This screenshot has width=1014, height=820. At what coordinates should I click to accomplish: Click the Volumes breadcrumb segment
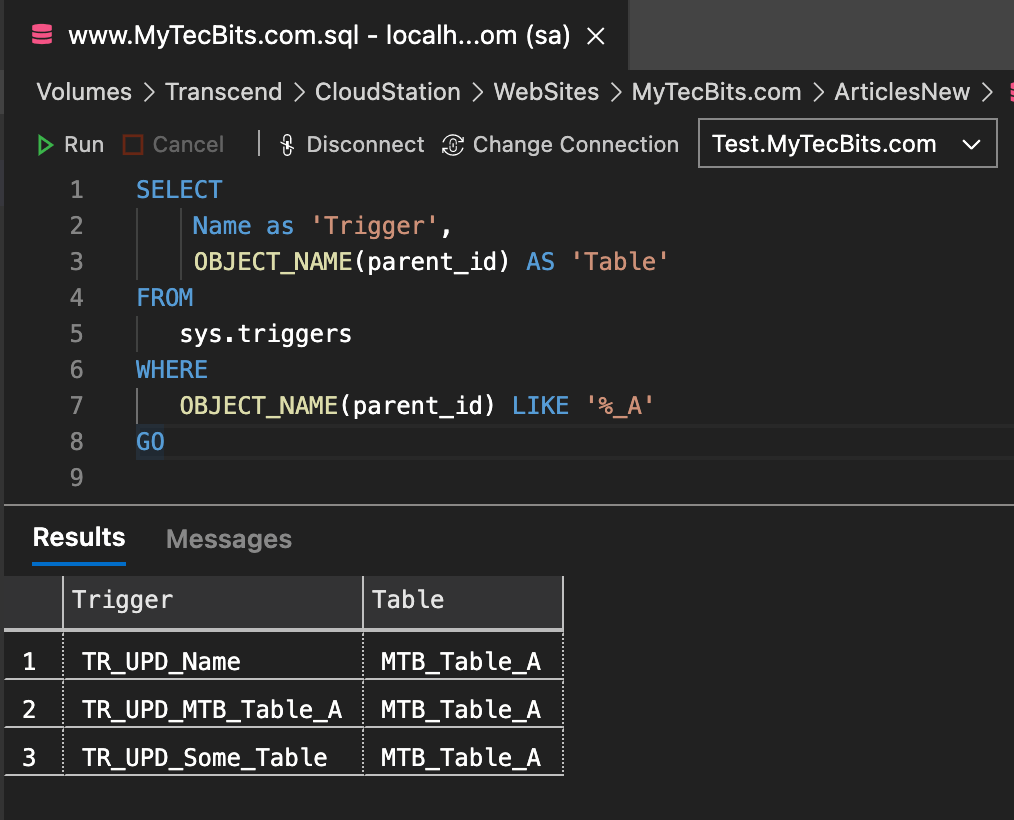(84, 92)
